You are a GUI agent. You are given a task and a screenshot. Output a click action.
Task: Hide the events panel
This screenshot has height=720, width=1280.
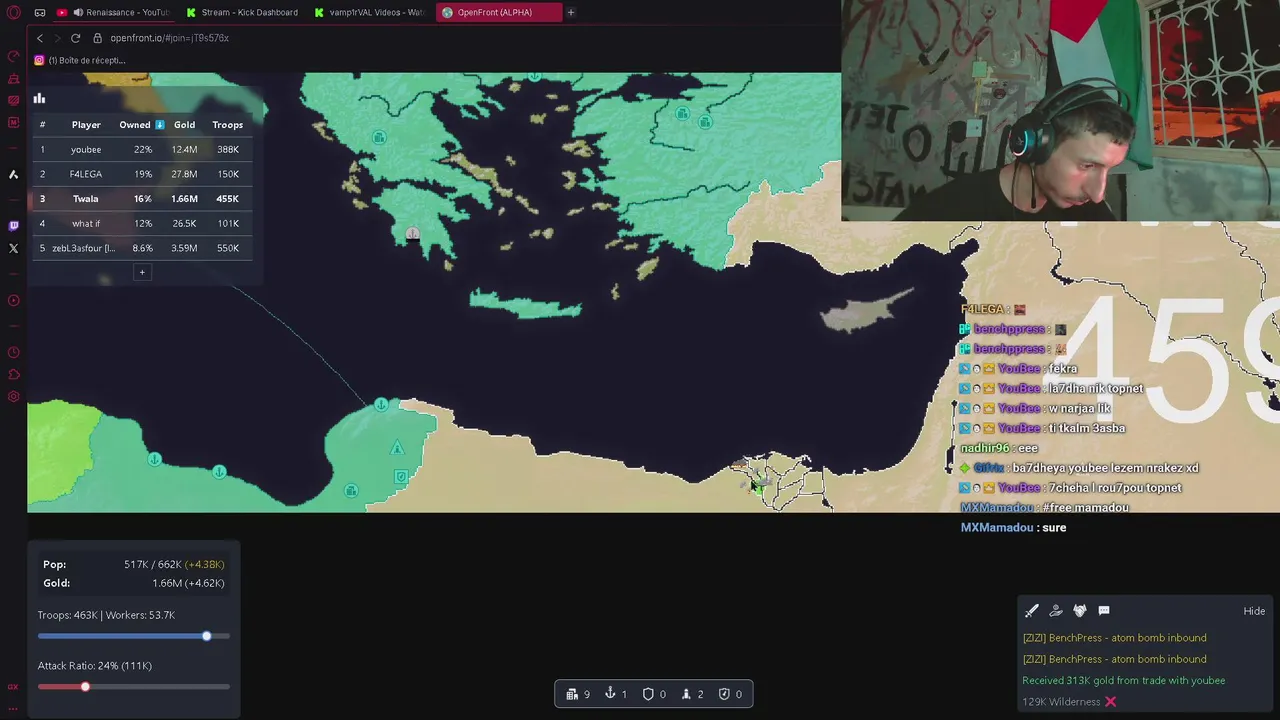click(x=1254, y=611)
